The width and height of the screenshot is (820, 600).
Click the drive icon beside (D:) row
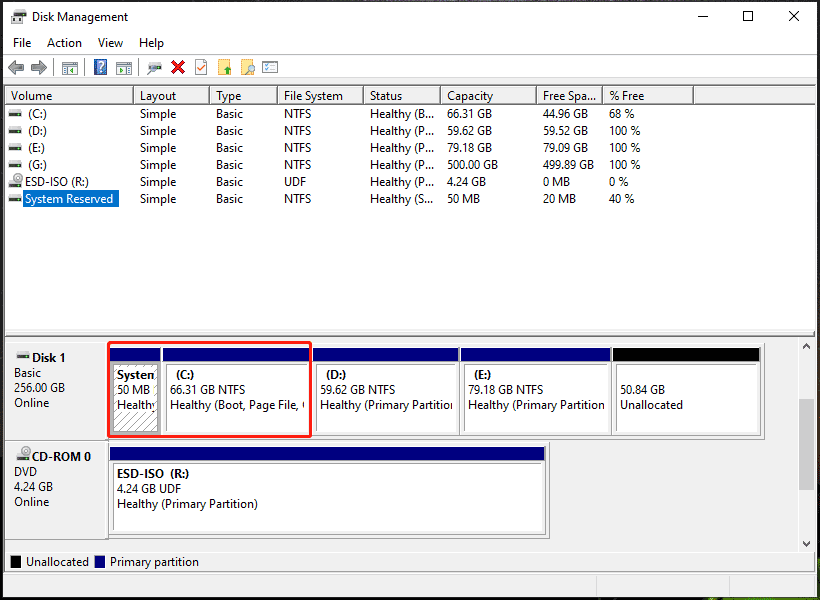16,130
